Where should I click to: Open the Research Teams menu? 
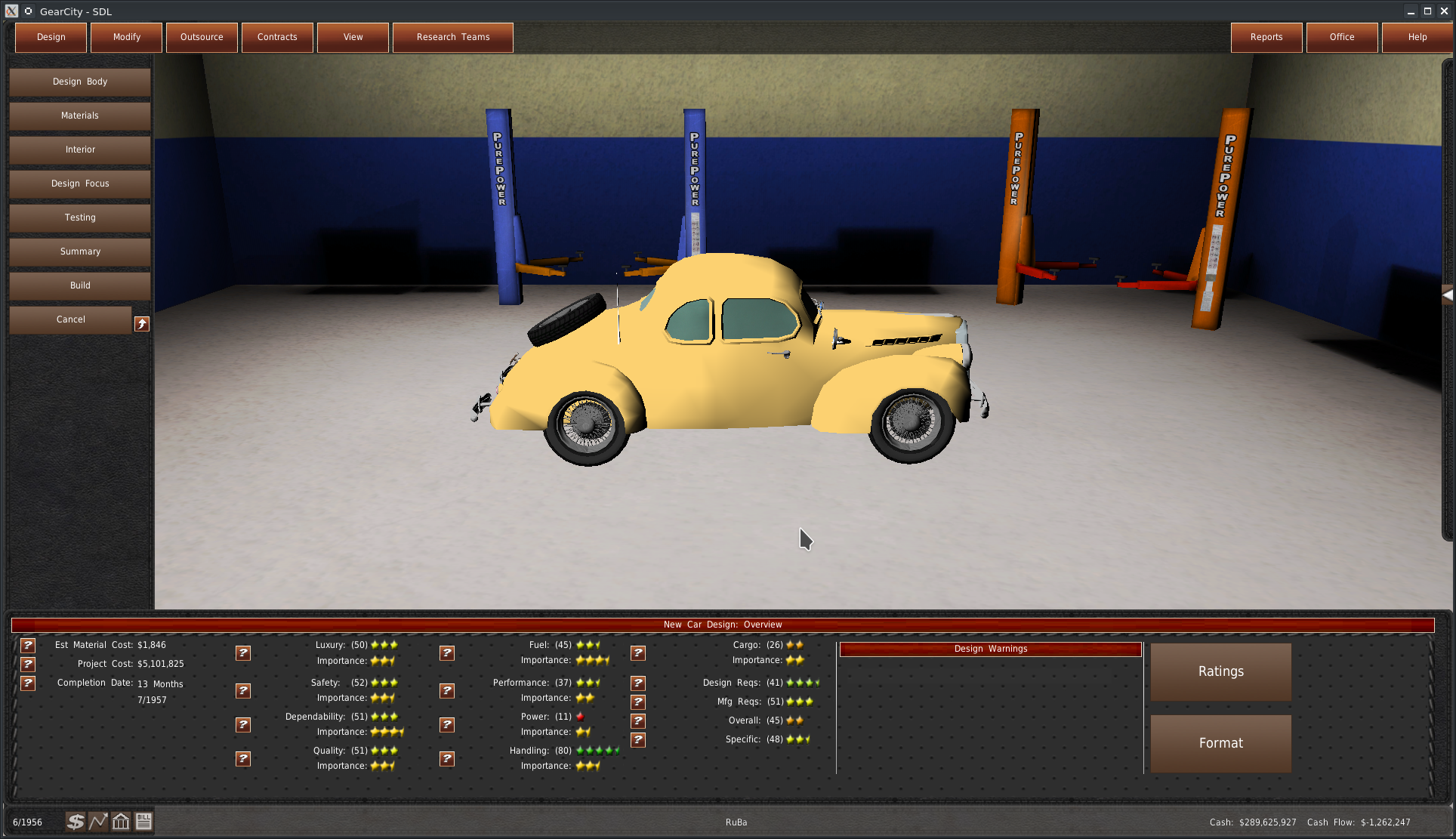click(453, 37)
